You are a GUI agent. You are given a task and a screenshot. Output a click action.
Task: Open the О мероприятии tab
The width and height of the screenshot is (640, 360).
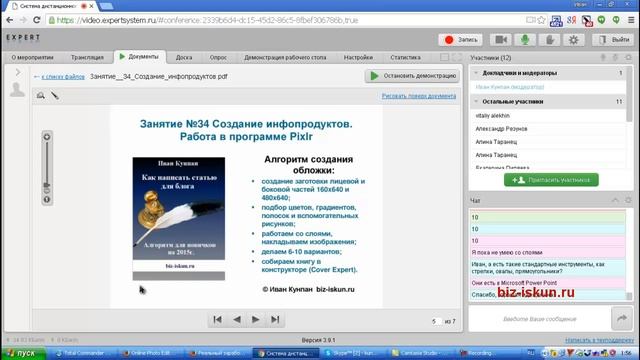tap(32, 58)
